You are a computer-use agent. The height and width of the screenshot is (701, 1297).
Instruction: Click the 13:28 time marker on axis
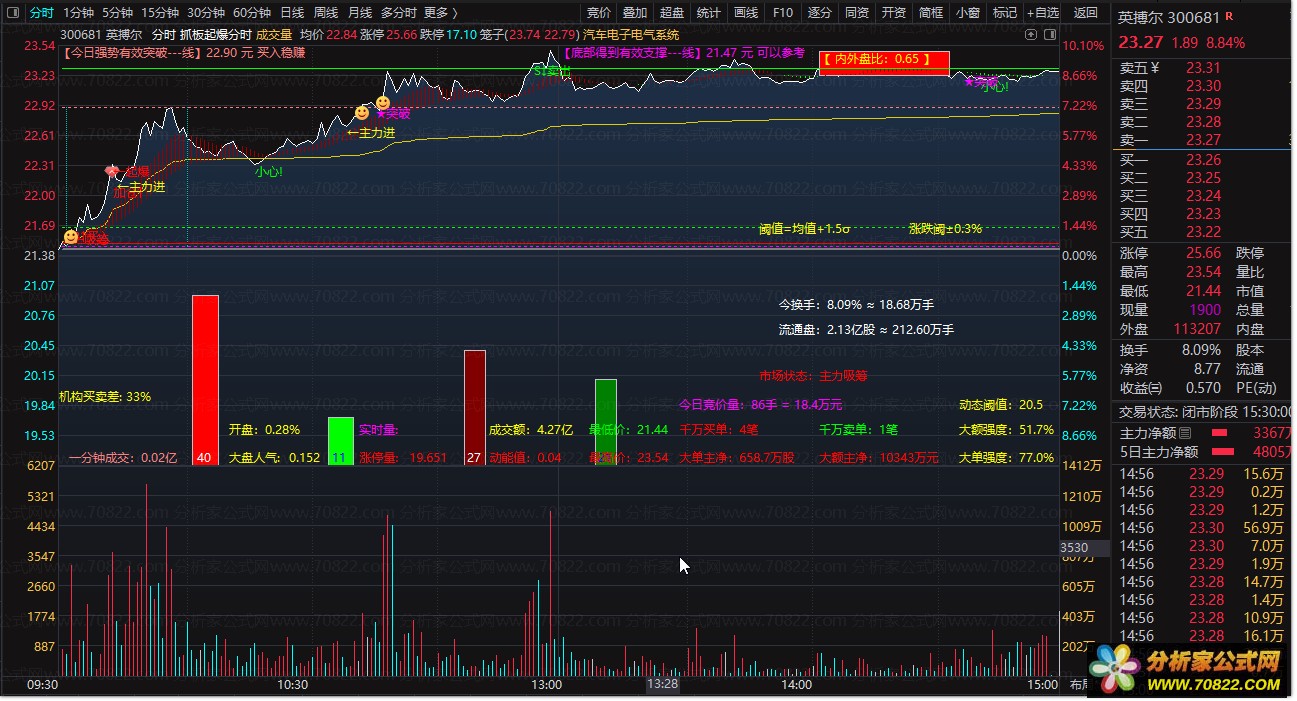662,685
